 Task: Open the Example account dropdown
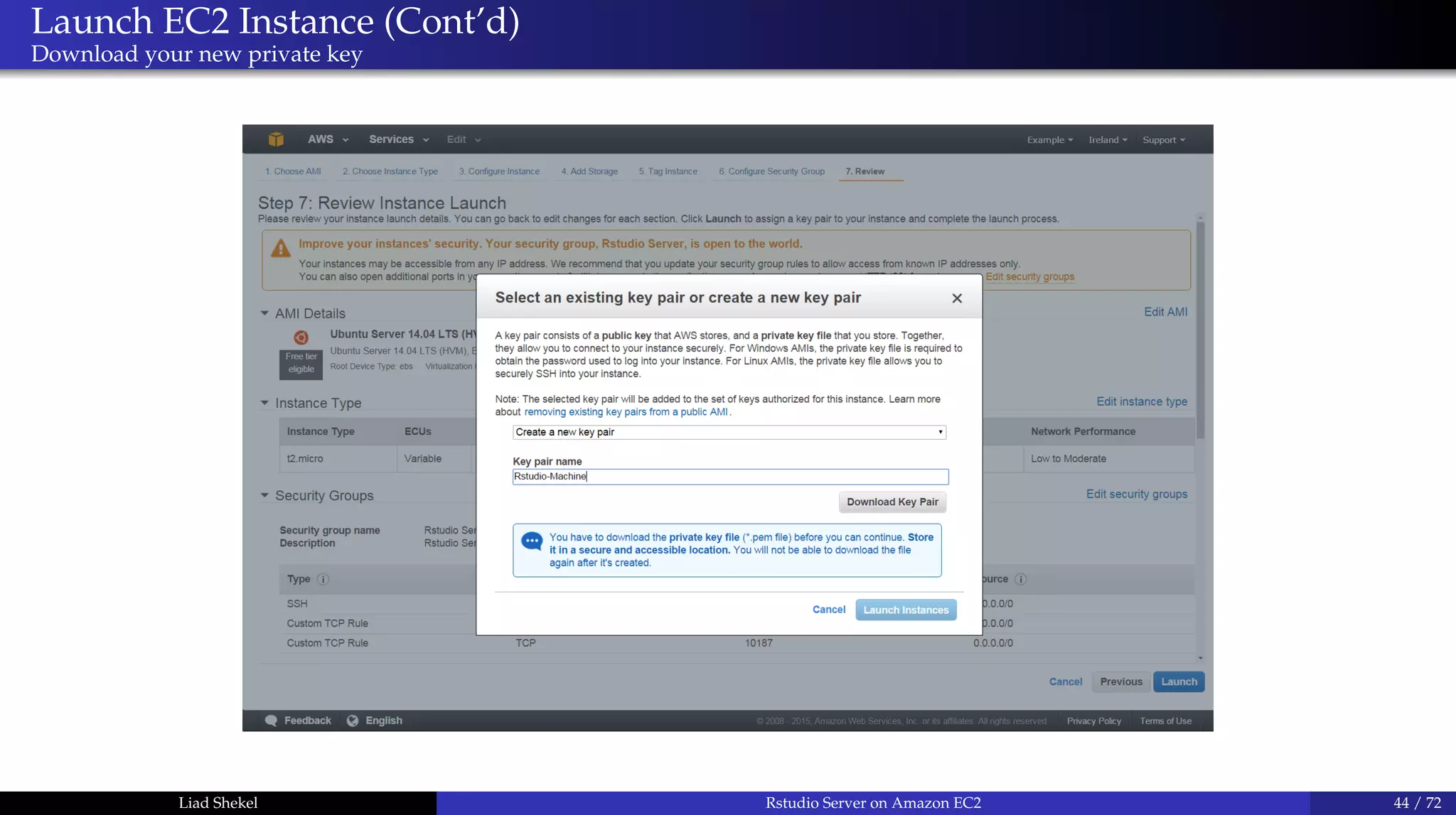coord(1050,140)
